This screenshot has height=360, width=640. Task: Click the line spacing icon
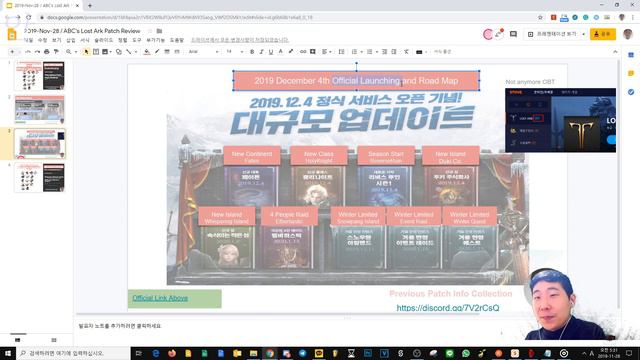point(341,52)
